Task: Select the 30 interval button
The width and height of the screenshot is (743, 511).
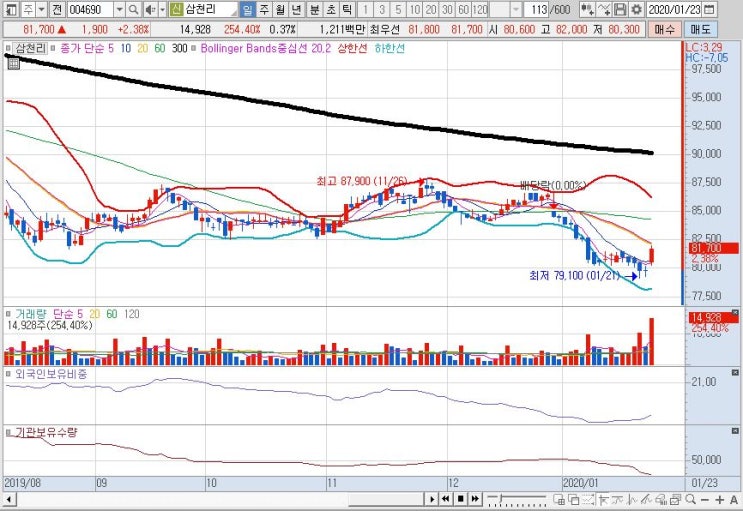Action: (x=447, y=9)
